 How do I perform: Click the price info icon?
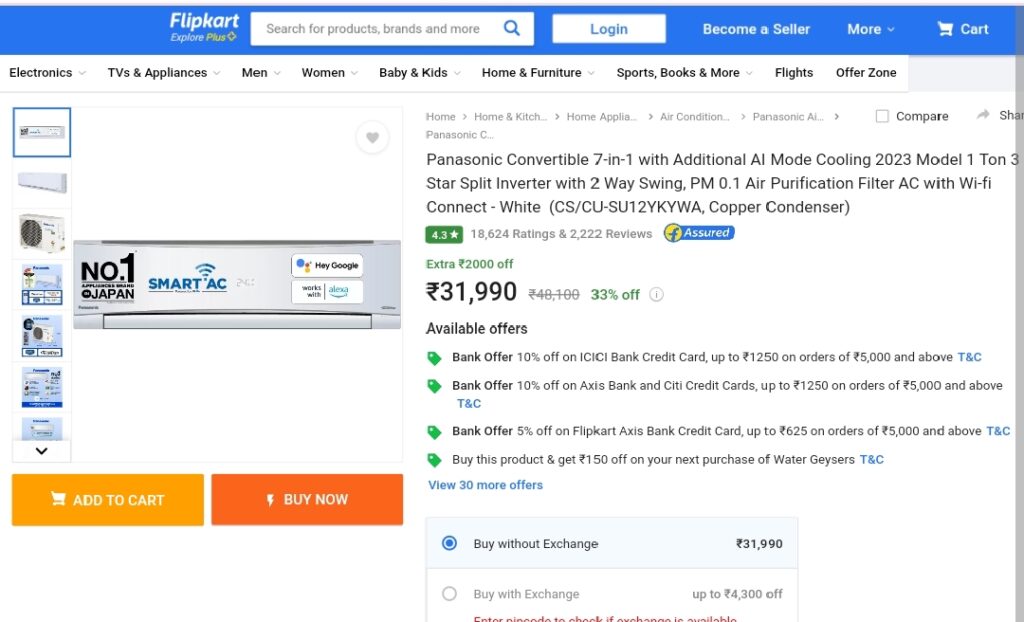coord(656,295)
